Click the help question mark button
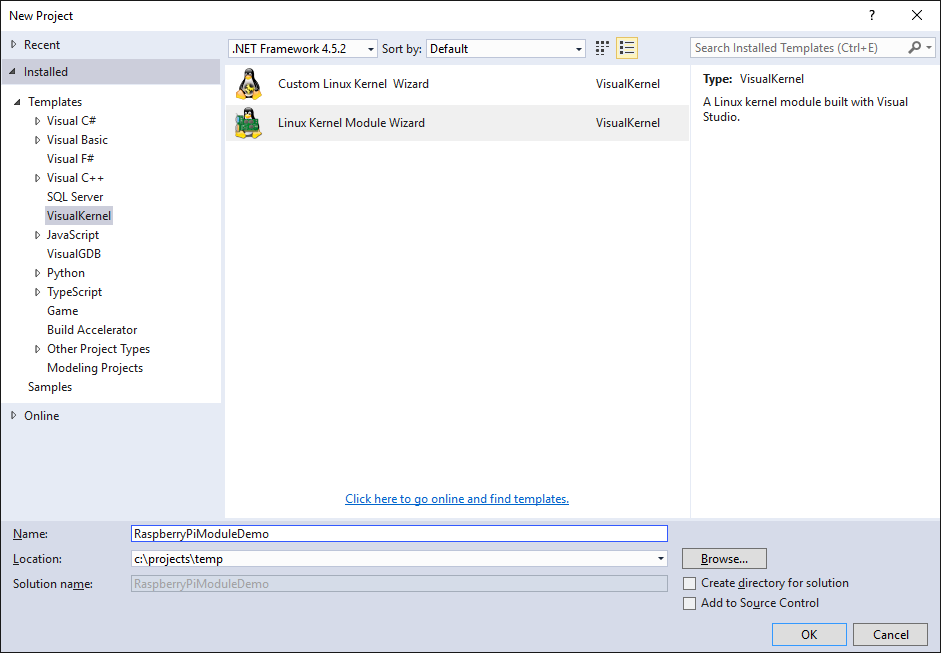 click(x=872, y=16)
